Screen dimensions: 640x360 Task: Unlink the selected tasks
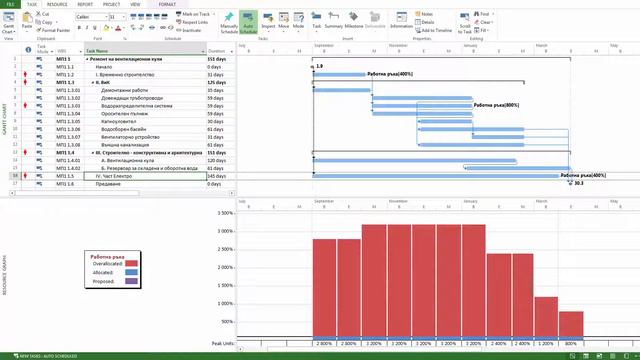pos(170,28)
